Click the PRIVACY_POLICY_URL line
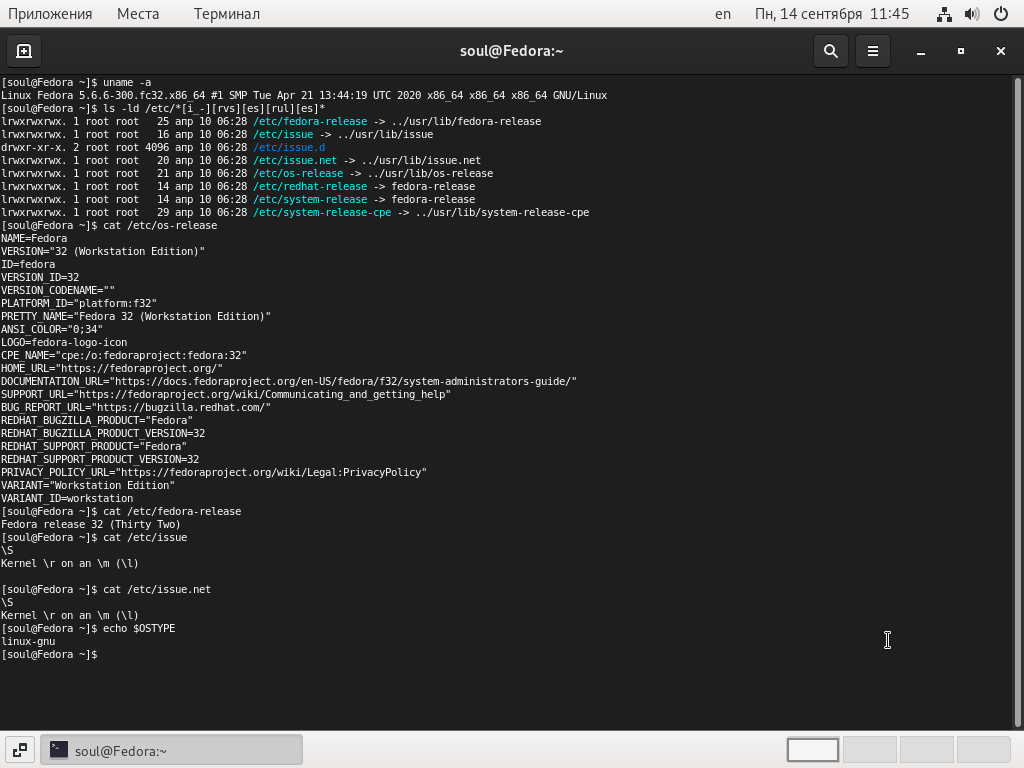1024x768 pixels. (x=214, y=472)
